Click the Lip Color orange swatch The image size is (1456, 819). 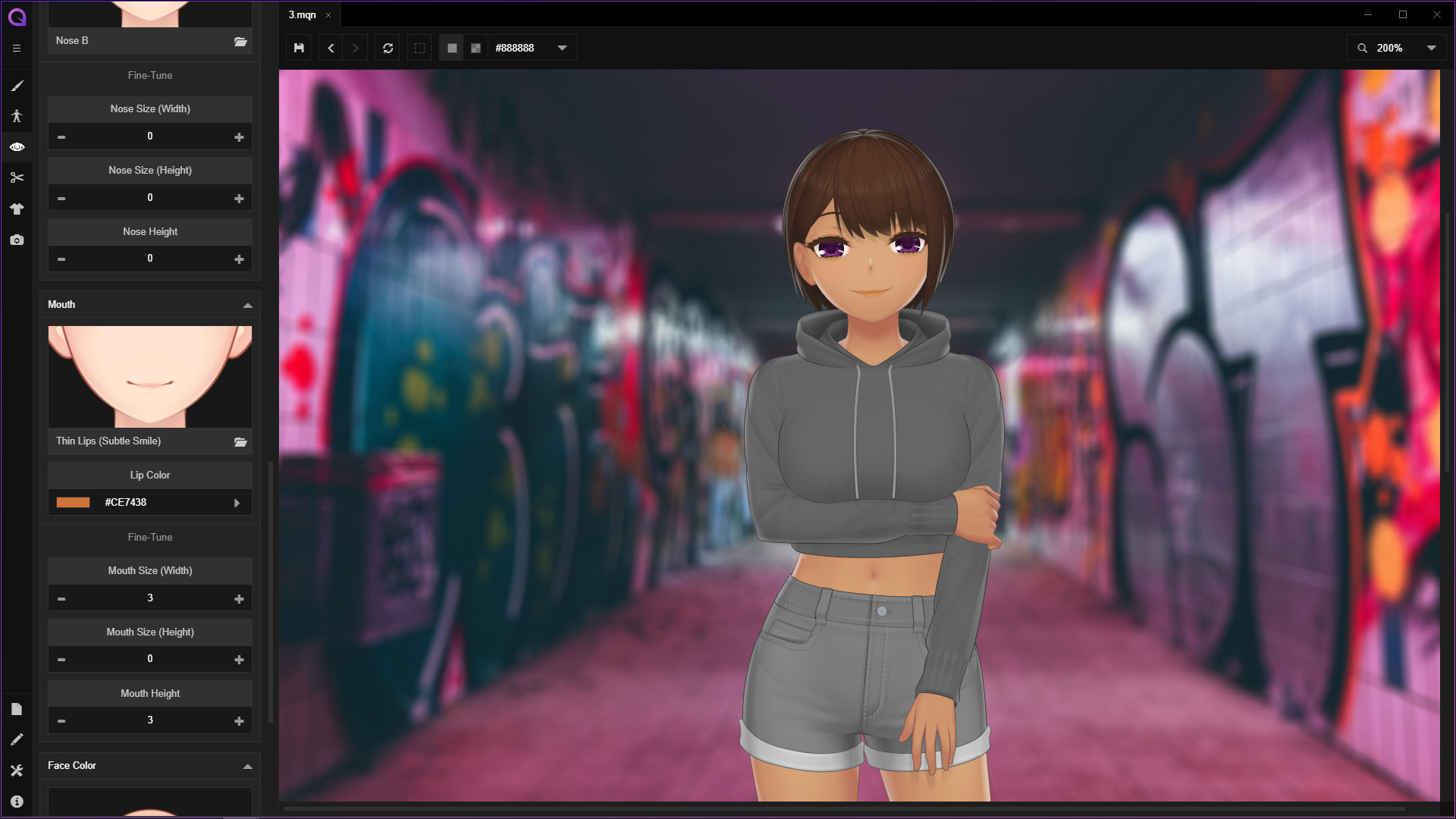click(x=73, y=502)
